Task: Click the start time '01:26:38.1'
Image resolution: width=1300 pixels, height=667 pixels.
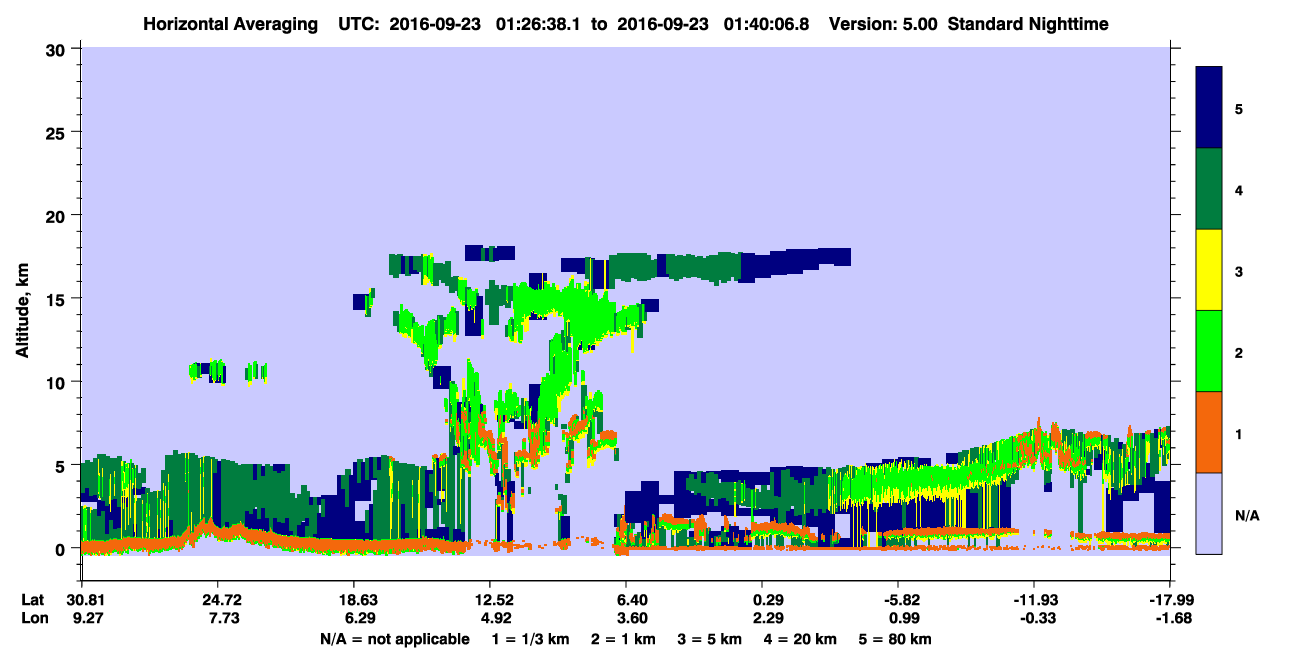Action: click(538, 23)
